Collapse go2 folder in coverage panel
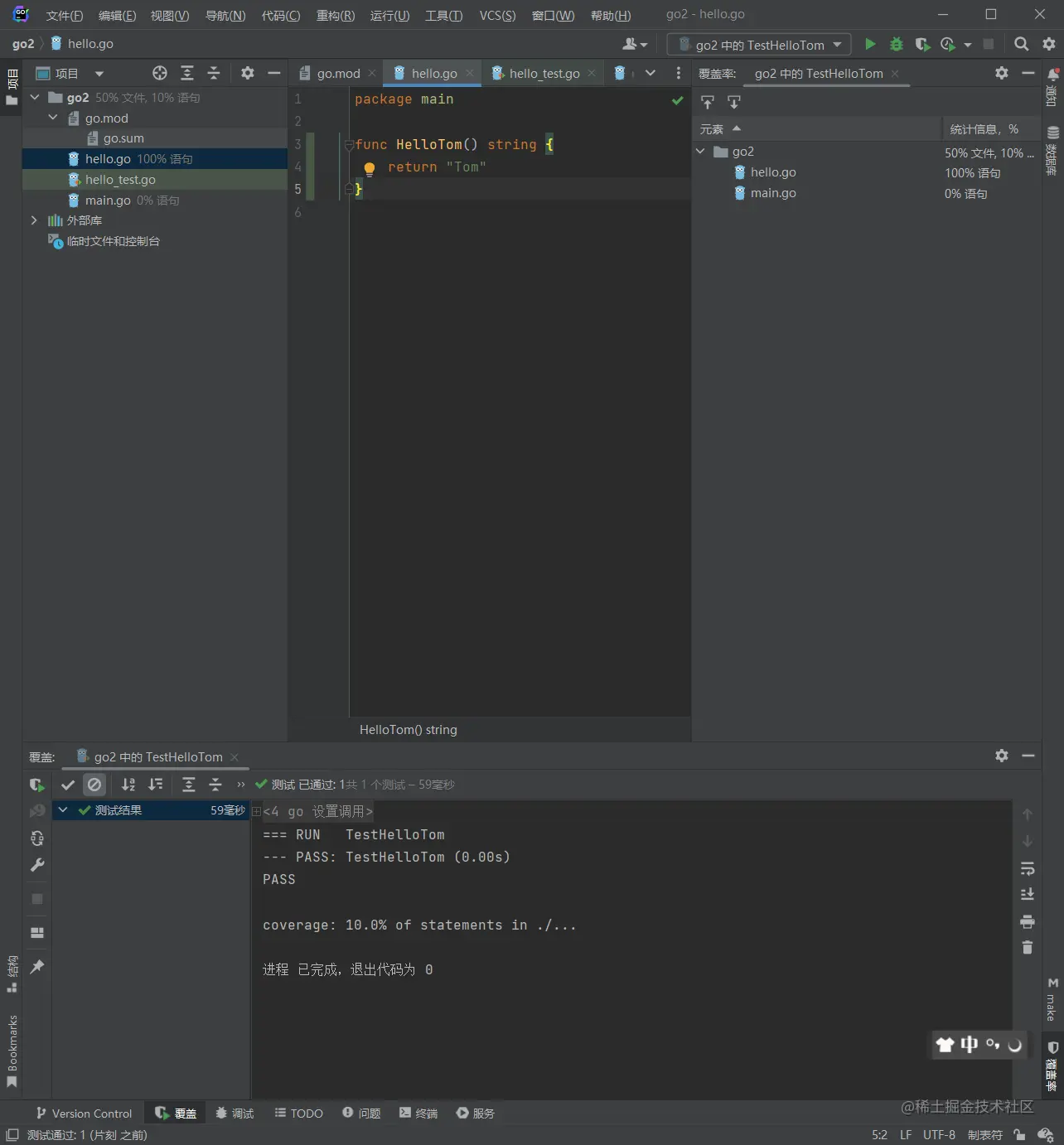 701,152
